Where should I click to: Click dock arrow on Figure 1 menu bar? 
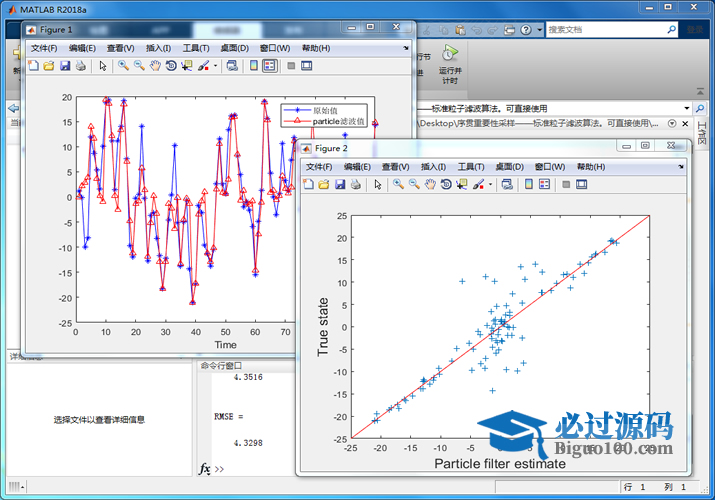[x=406, y=48]
